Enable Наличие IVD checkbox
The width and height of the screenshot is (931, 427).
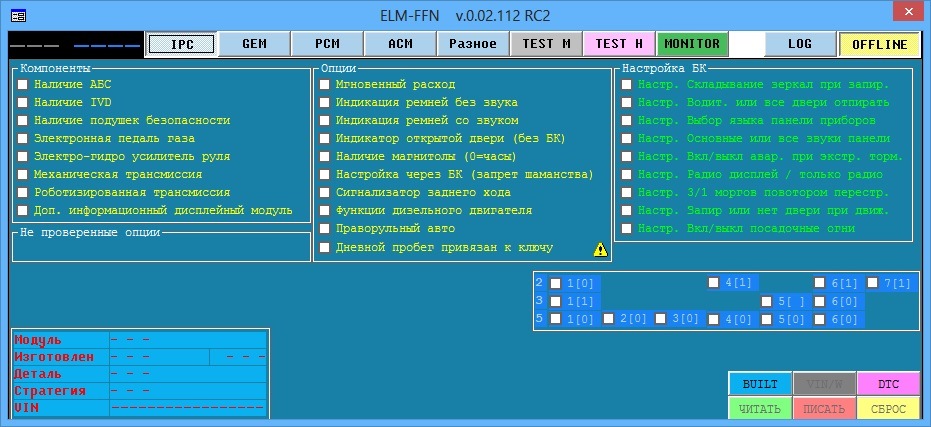[x=23, y=102]
